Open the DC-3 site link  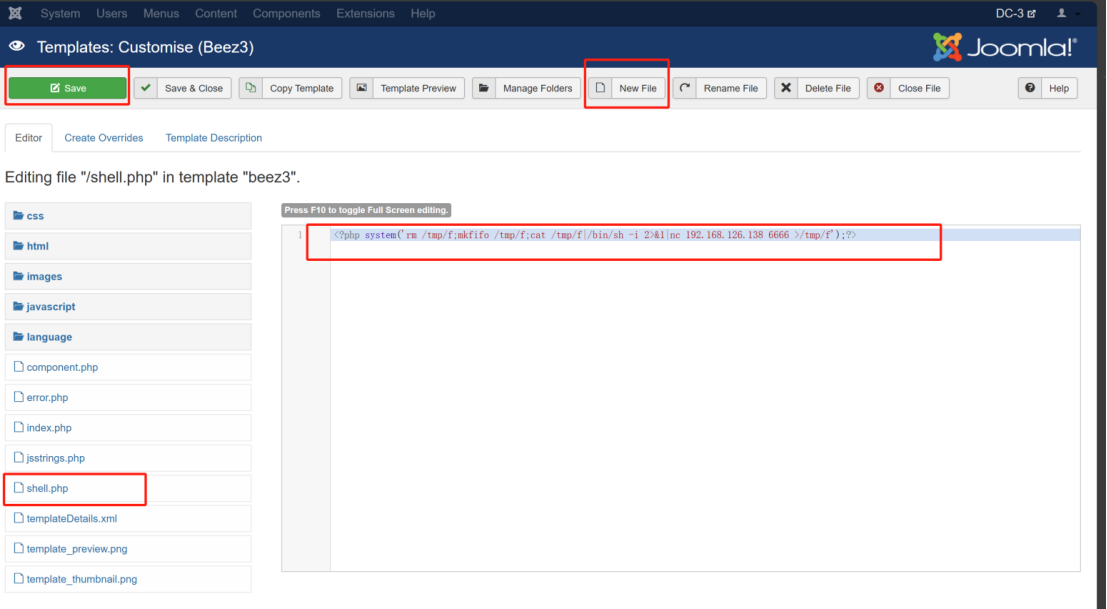pos(1015,13)
